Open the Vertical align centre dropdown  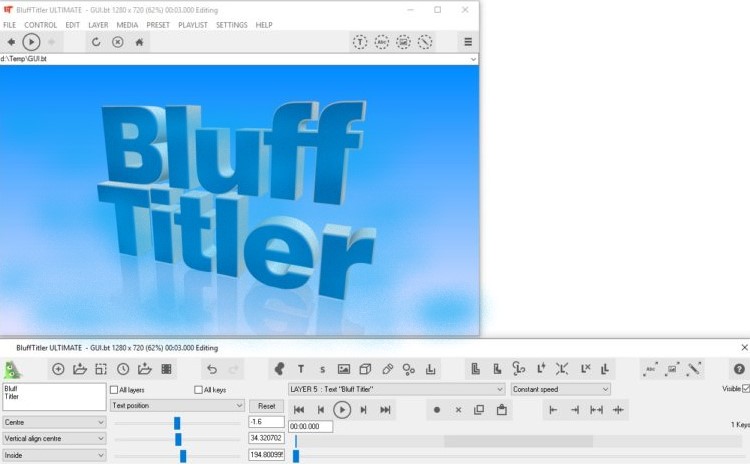[x=54, y=439]
